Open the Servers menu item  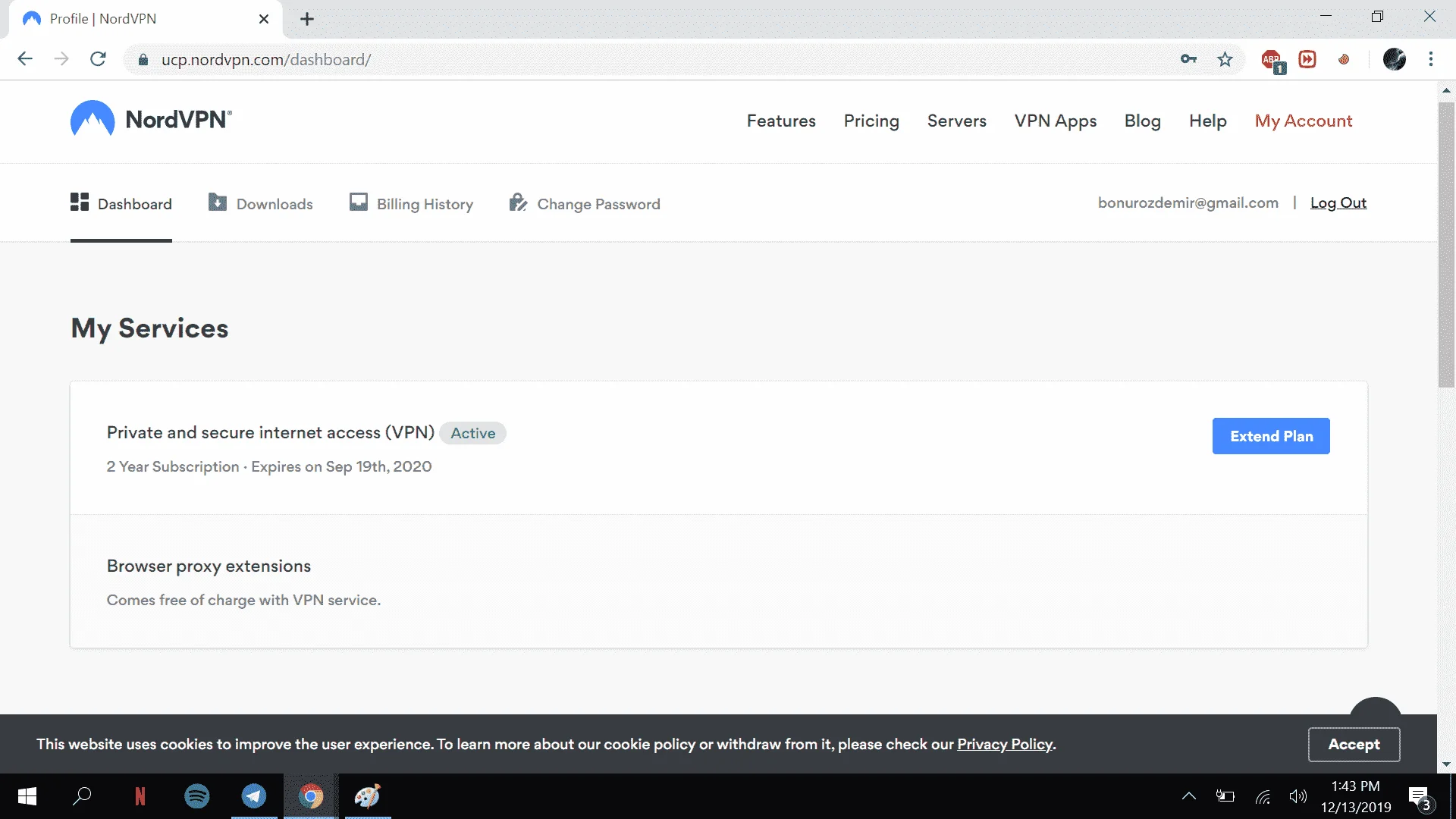pos(957,121)
